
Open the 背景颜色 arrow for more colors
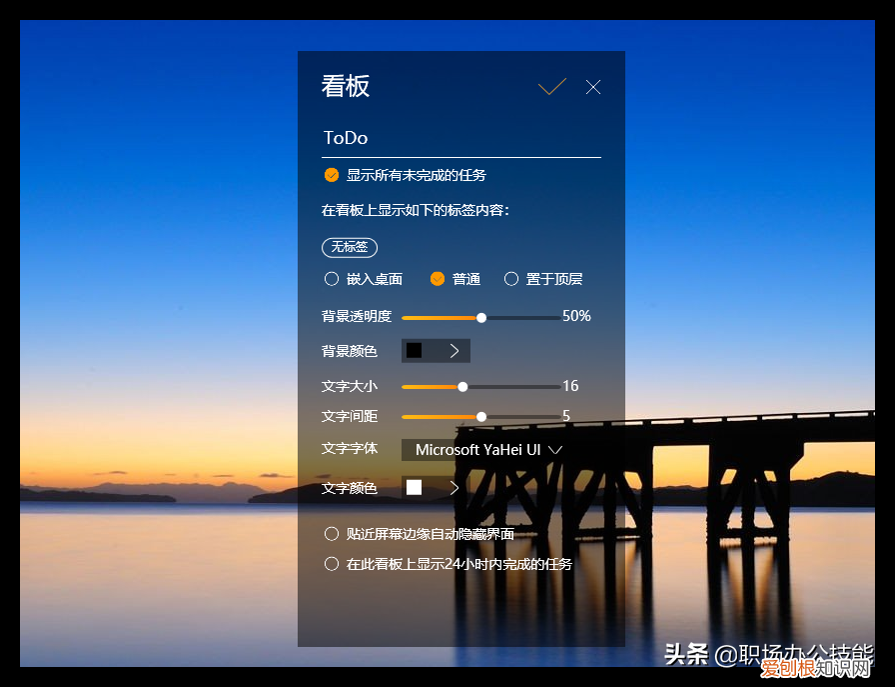point(455,350)
